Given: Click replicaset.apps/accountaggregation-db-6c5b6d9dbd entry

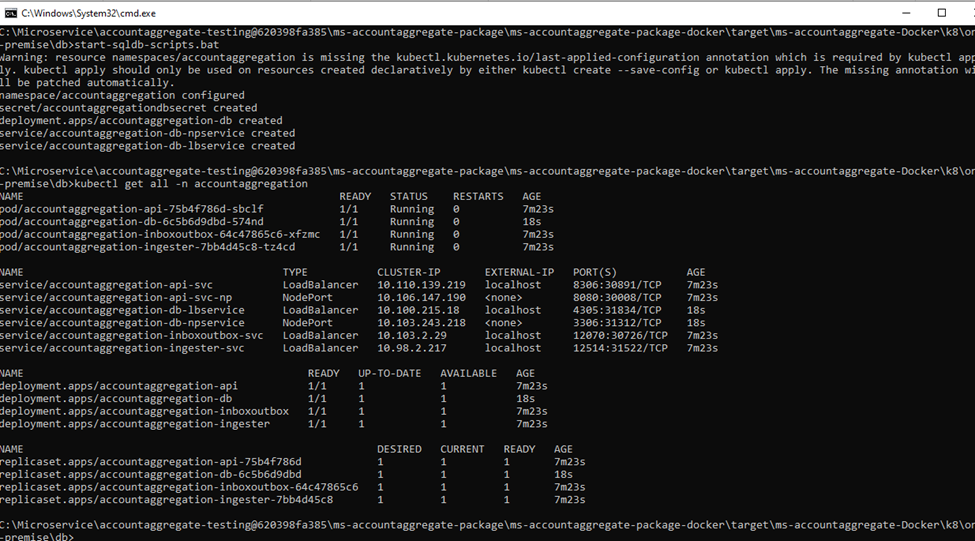Looking at the screenshot, I should [150, 475].
